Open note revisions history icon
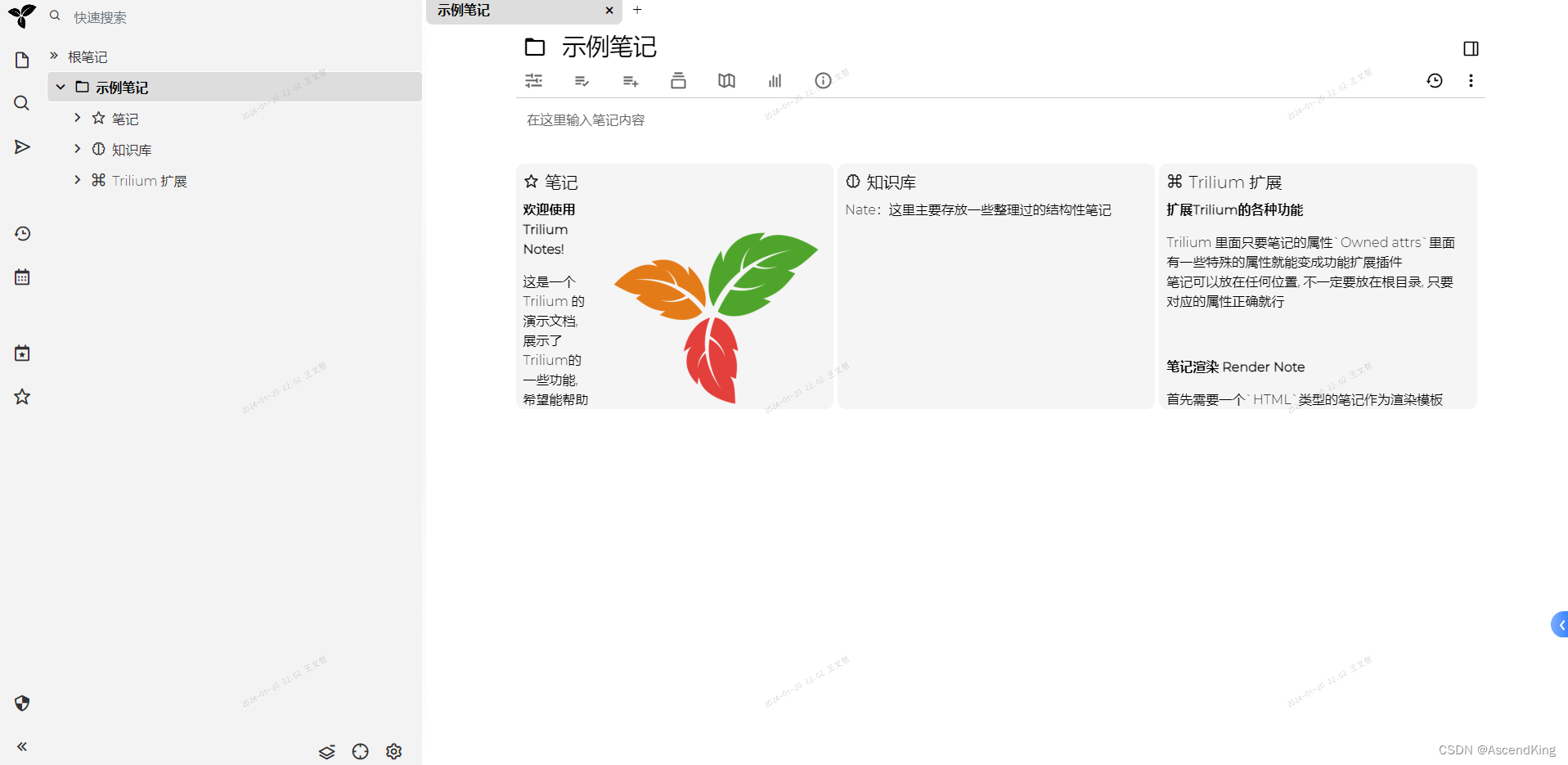This screenshot has width=1568, height=765. pos(1435,80)
